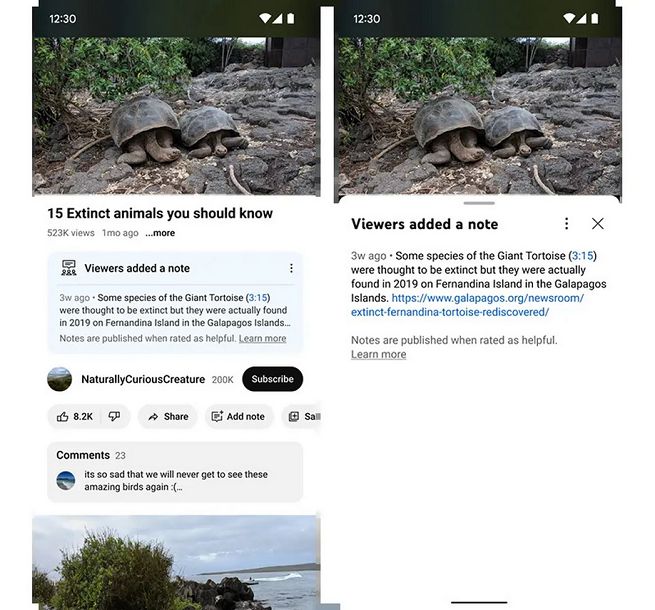Tap the viewers note icon on the card
The image size is (655, 610).
click(x=69, y=268)
